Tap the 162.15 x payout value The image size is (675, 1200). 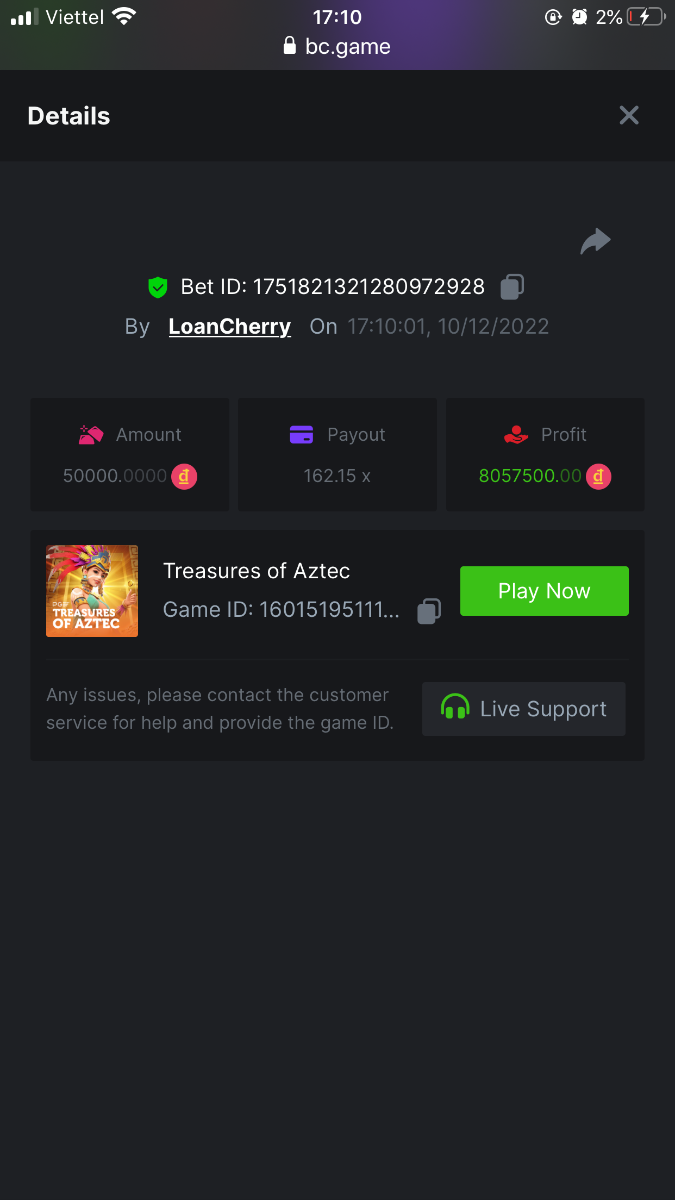coord(337,476)
